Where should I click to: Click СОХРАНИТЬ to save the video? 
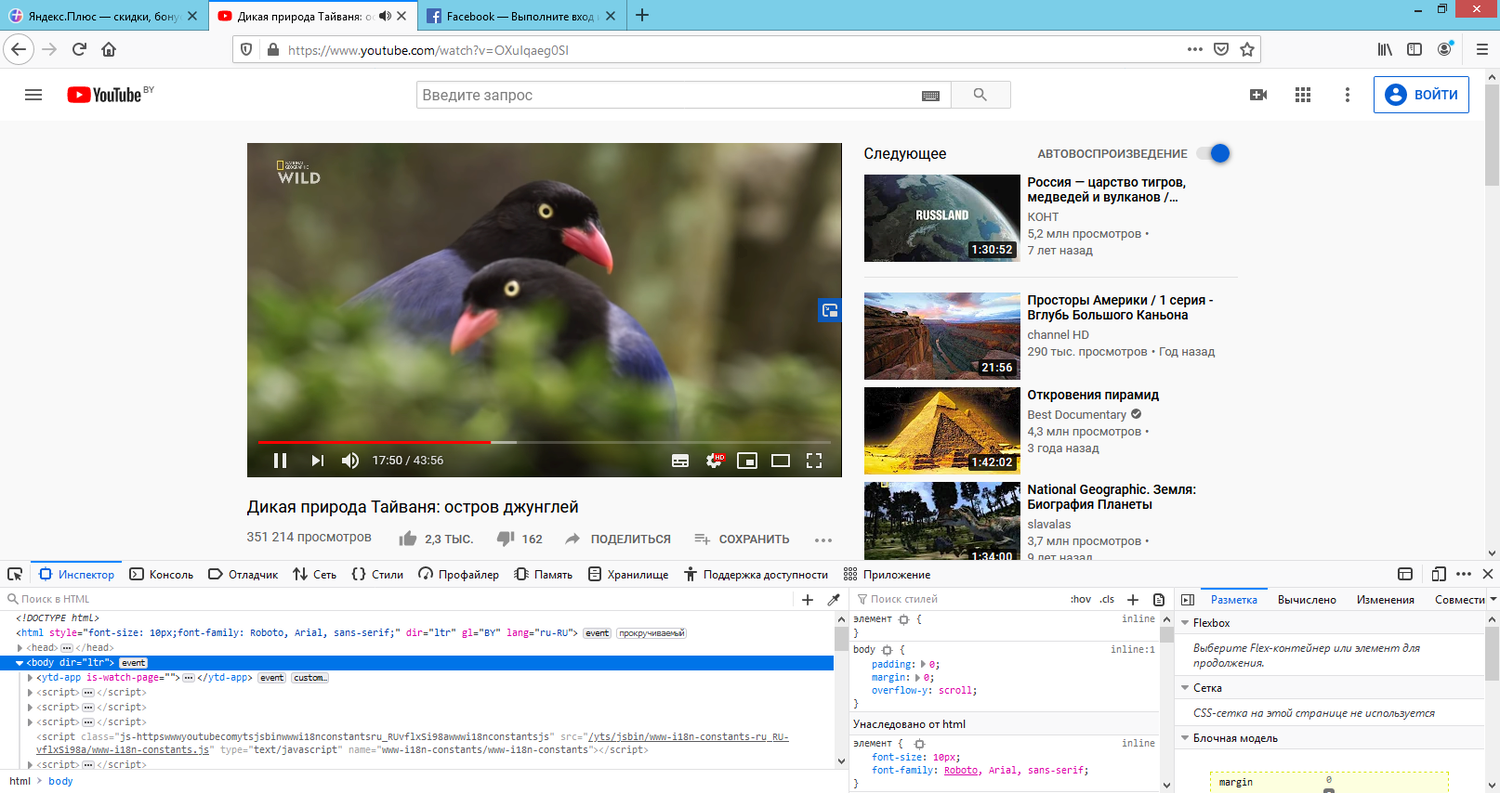pyautogui.click(x=742, y=539)
